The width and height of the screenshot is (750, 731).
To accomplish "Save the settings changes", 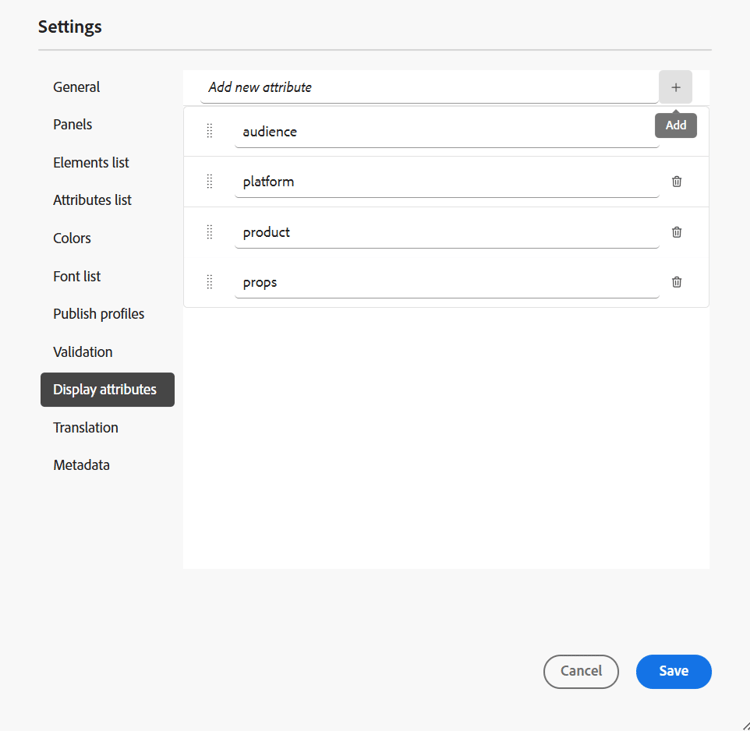I will [673, 671].
